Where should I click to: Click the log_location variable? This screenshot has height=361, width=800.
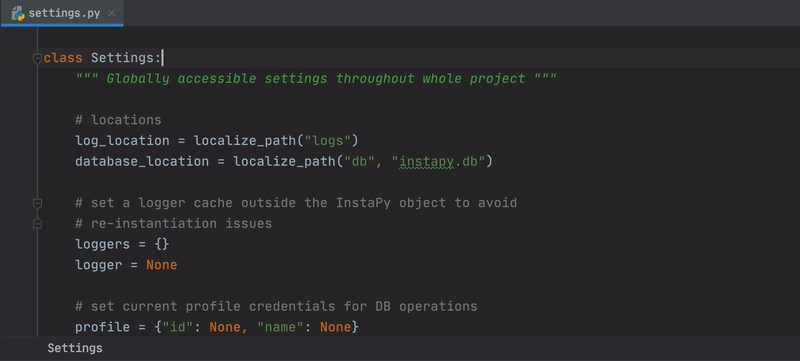(122, 141)
